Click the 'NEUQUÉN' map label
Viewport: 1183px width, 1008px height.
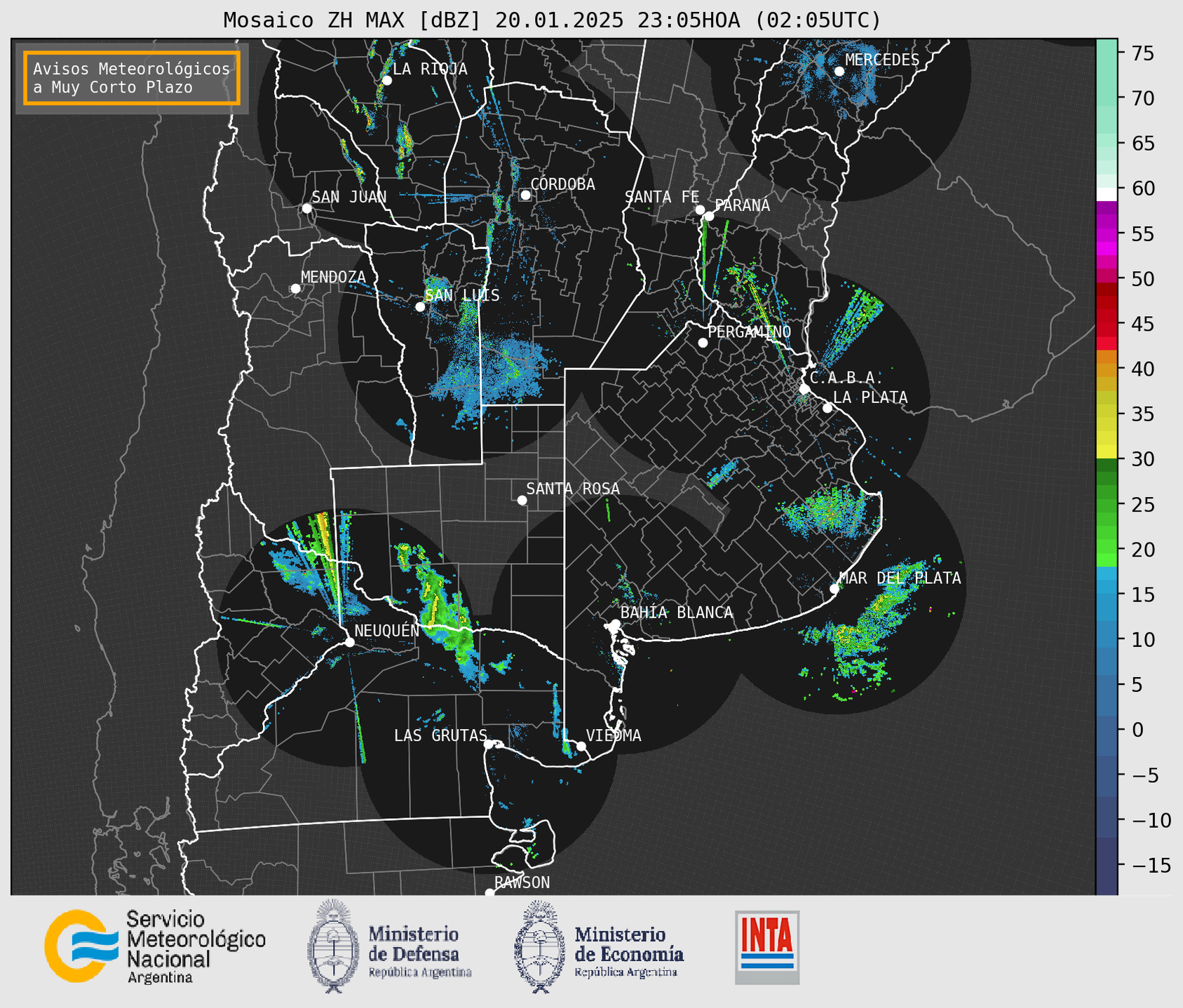point(387,630)
